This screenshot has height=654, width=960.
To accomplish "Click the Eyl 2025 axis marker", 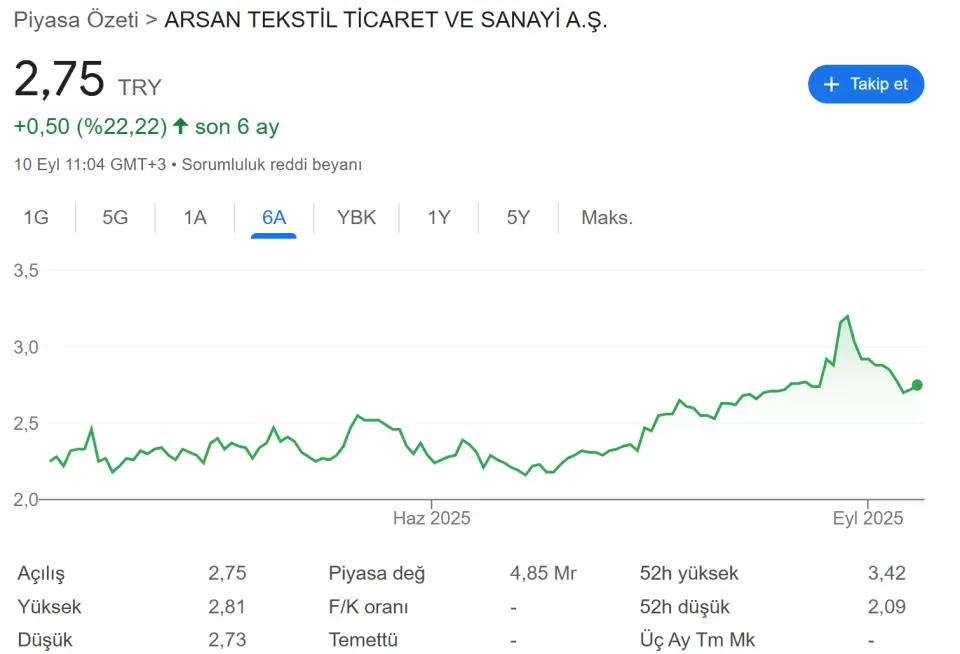I will [868, 518].
